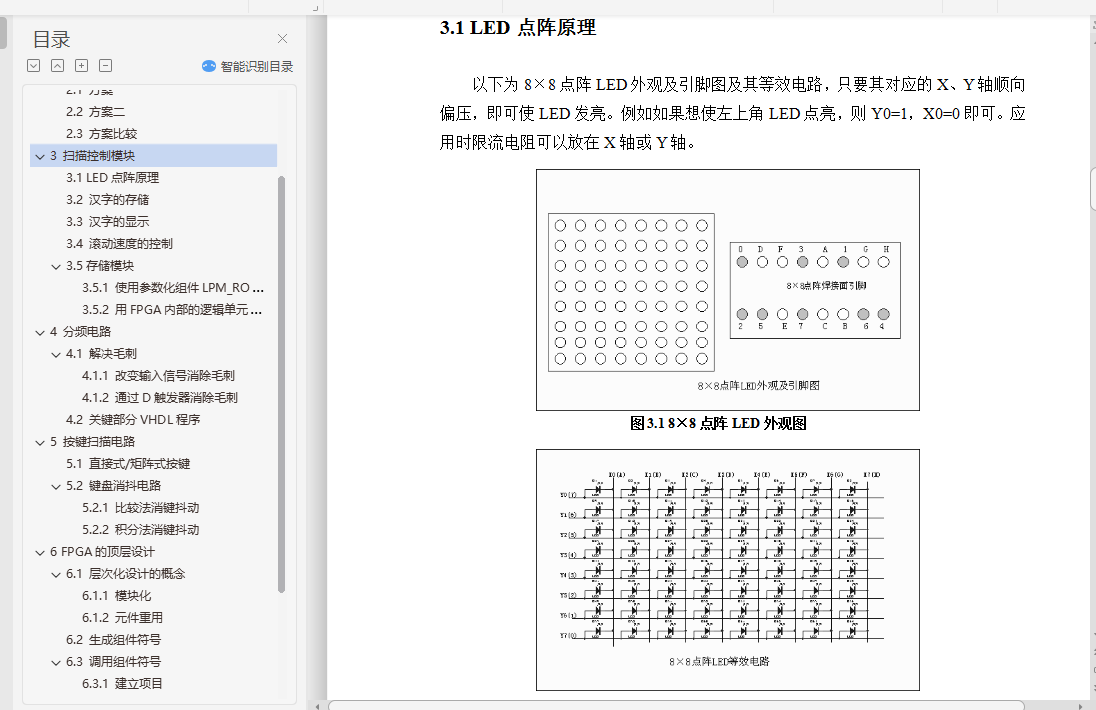Screen dimensions: 1096x710
Task: Close the 目录 outline panel
Action: pyautogui.click(x=282, y=38)
